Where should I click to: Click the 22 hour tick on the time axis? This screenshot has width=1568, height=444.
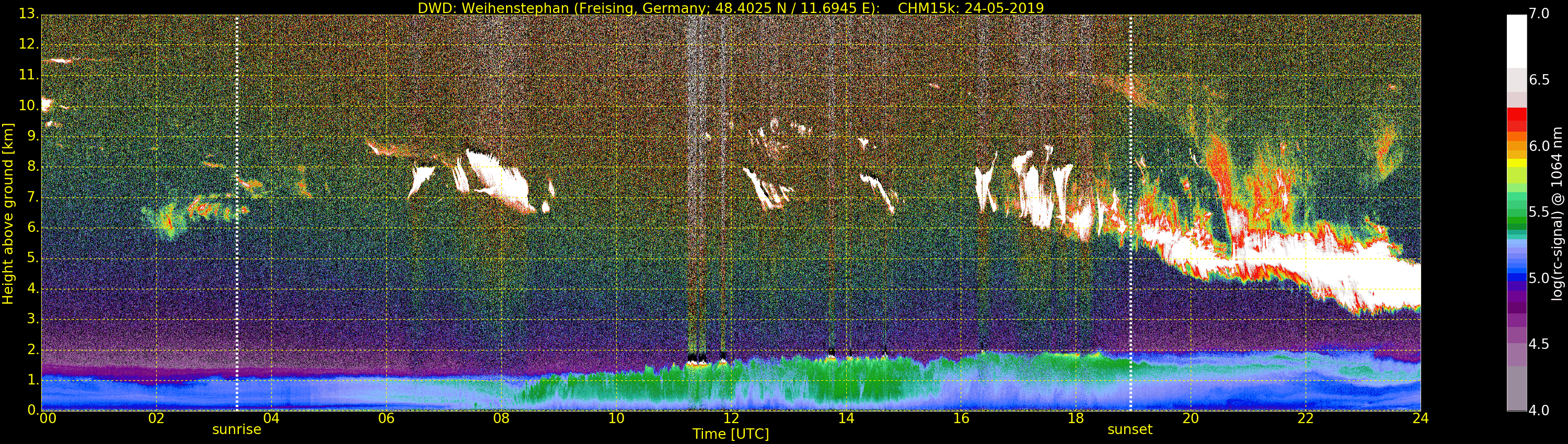pyautogui.click(x=1306, y=418)
